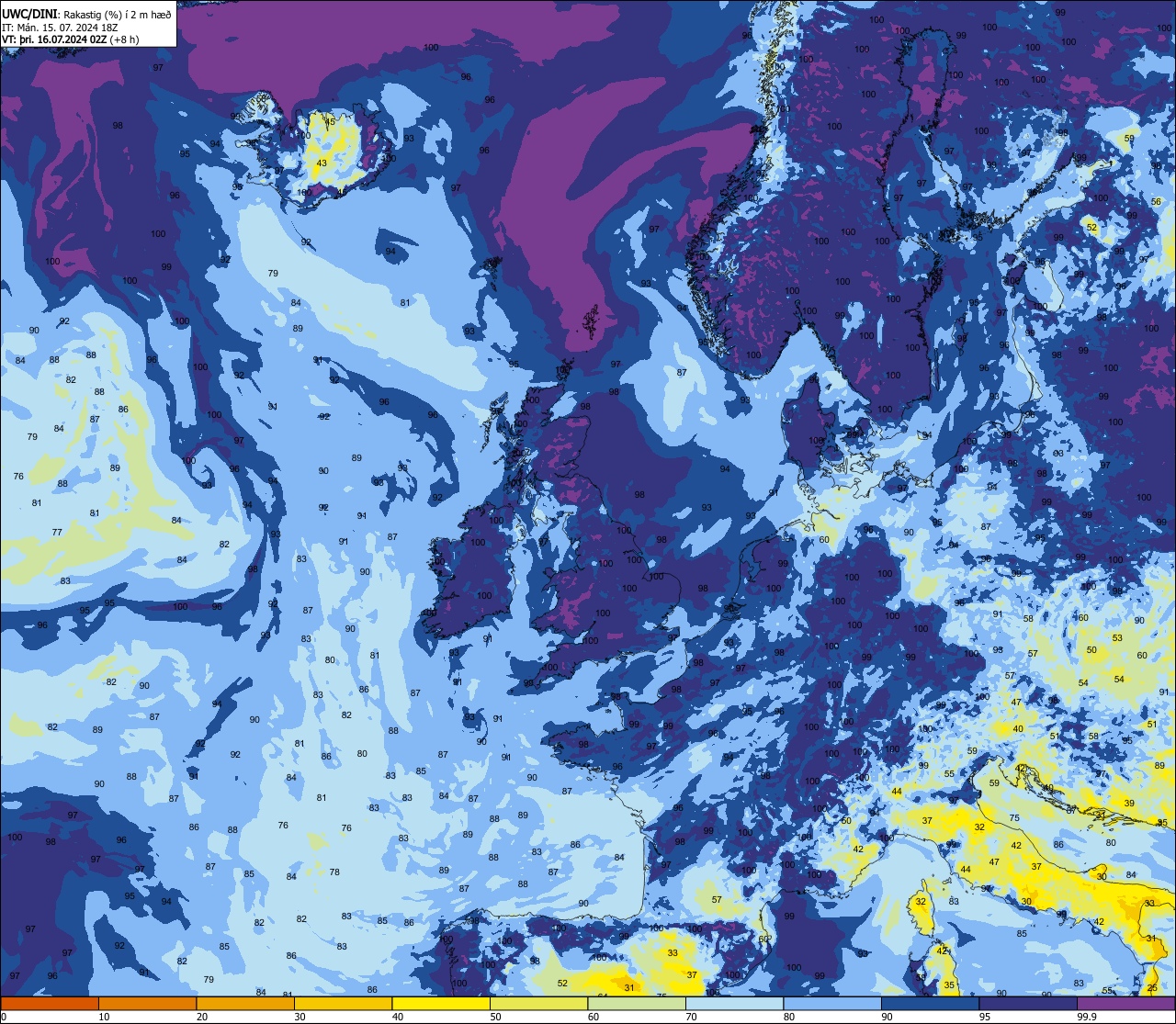Click the legend scale label '10'
Screen dimensions: 1176x1024
point(104,1017)
